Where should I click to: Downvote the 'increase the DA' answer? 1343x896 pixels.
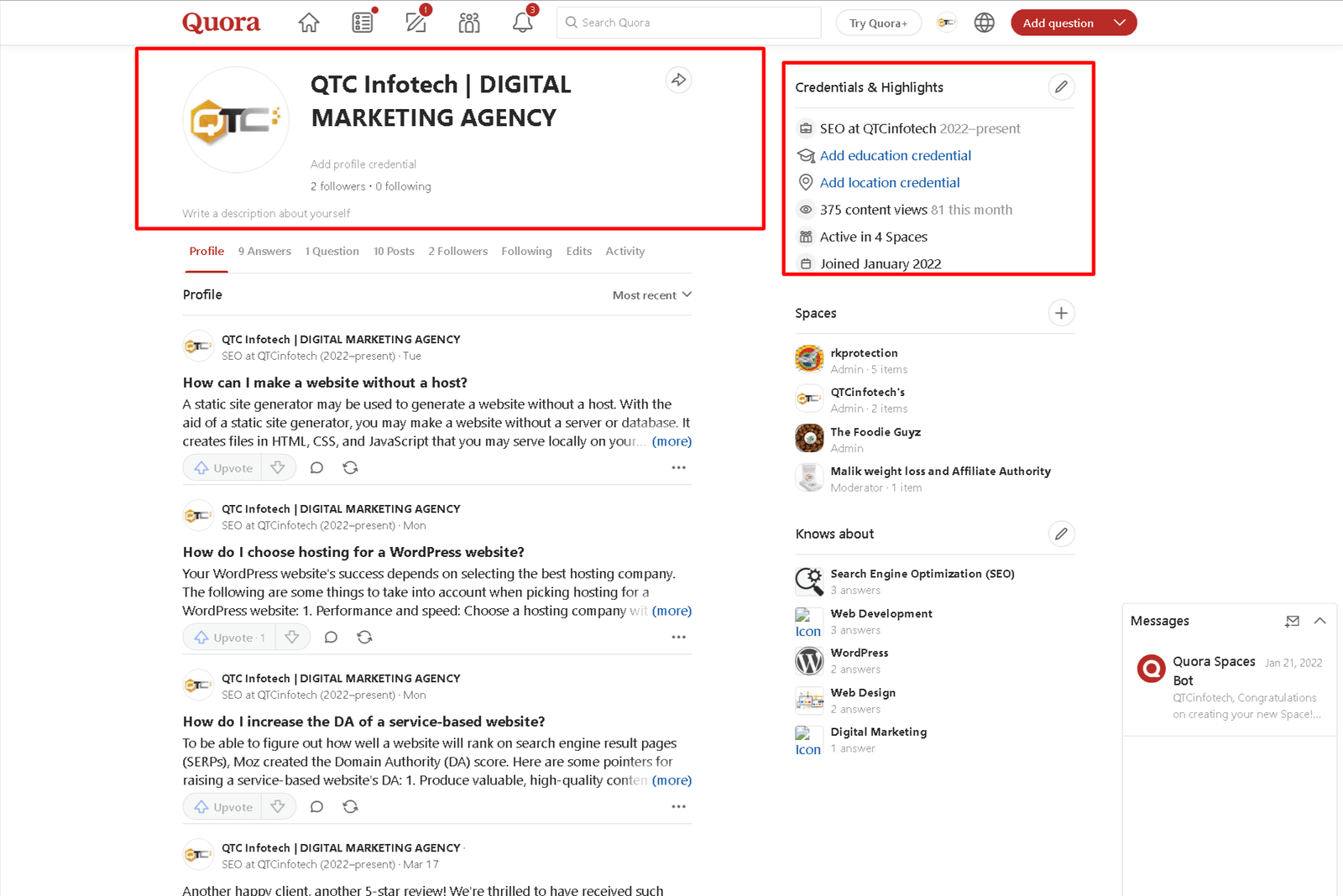[278, 806]
